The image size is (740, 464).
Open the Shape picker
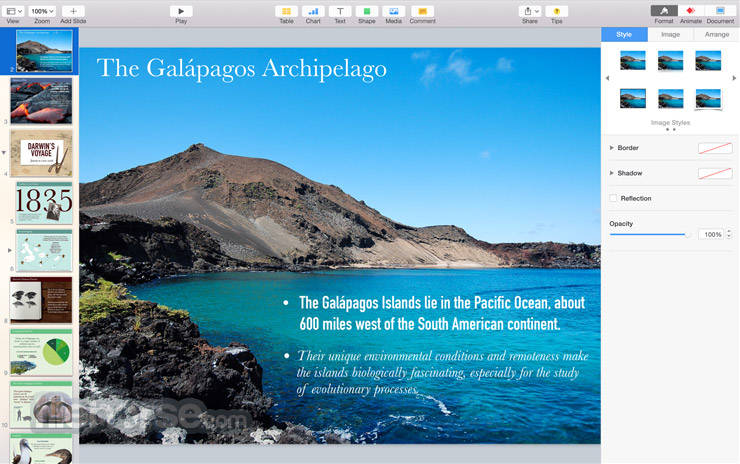[x=367, y=10]
